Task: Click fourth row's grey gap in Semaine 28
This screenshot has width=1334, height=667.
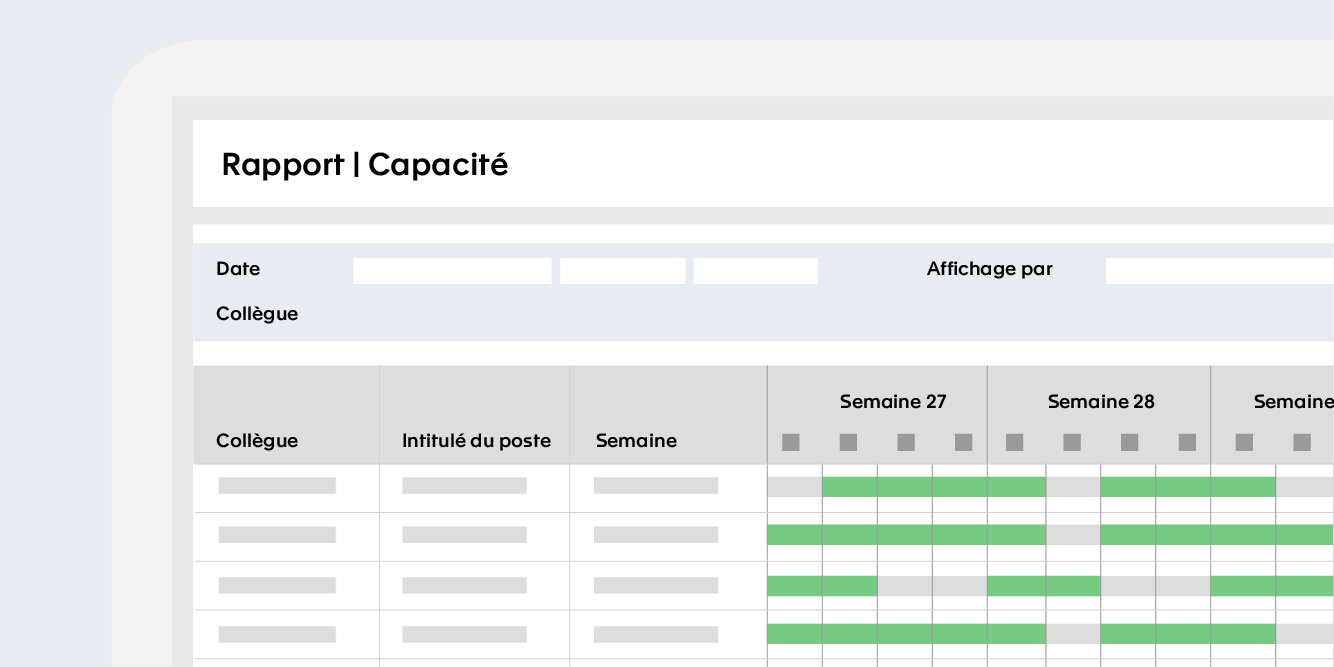Action: click(x=1073, y=634)
